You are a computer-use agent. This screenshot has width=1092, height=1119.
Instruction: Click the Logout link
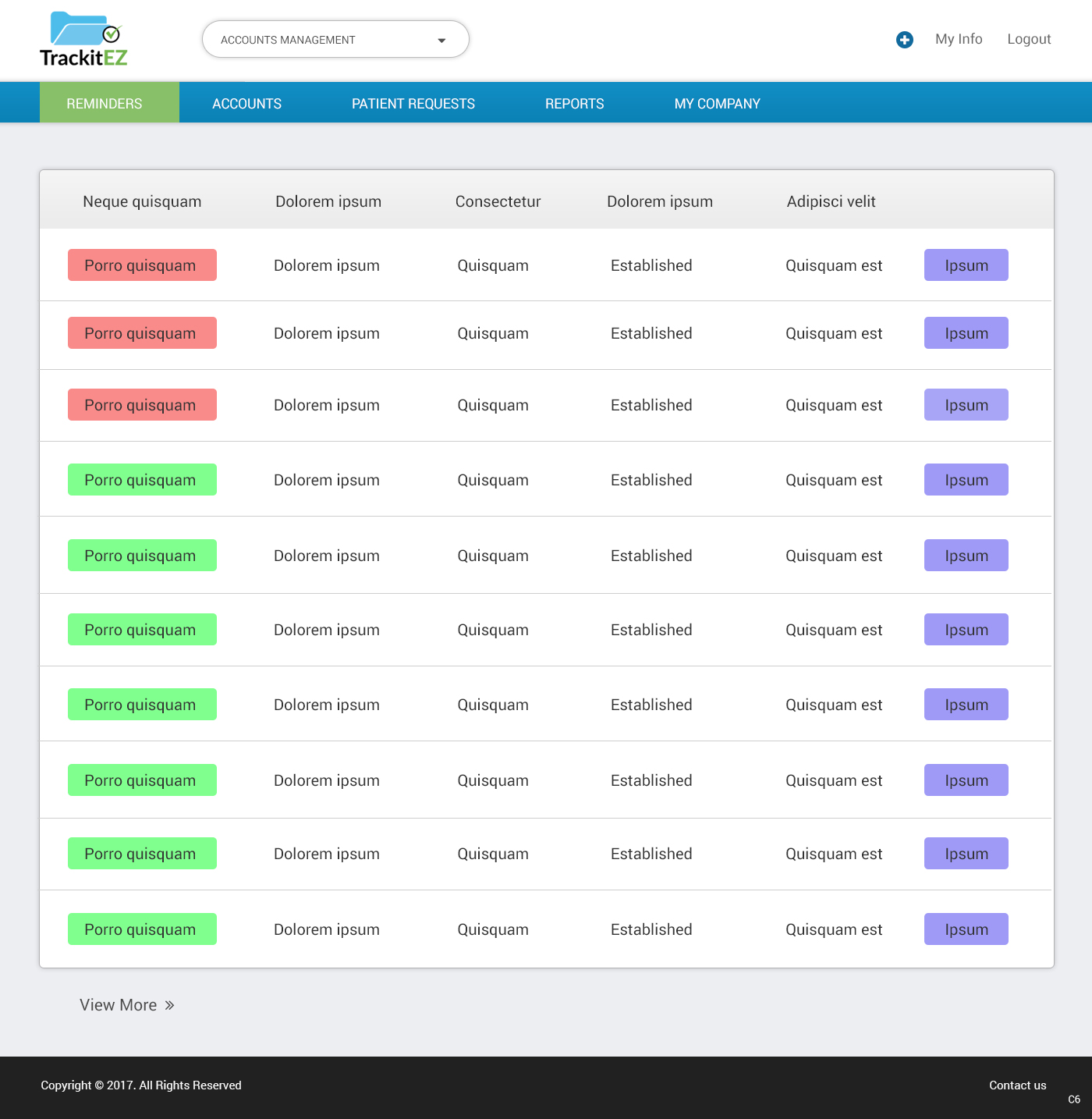1028,39
